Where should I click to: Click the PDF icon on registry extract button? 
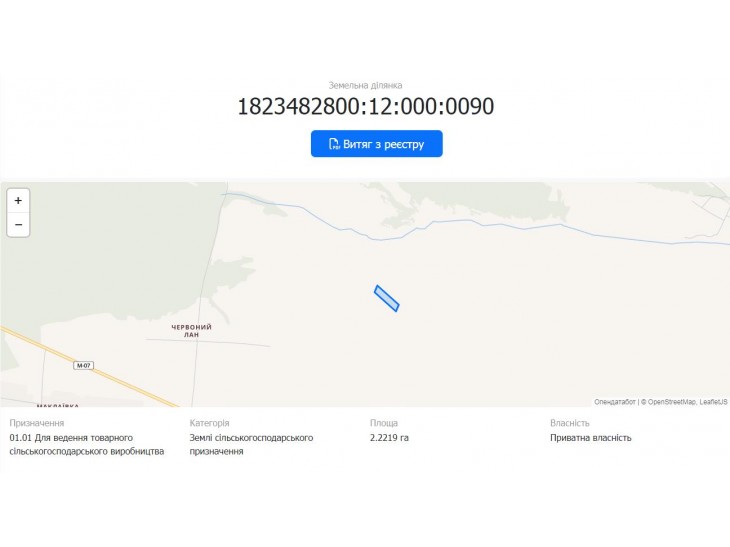334,144
